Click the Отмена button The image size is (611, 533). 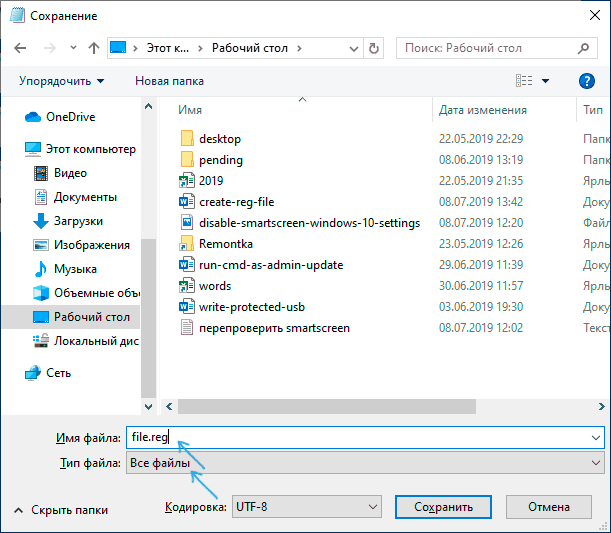click(549, 507)
